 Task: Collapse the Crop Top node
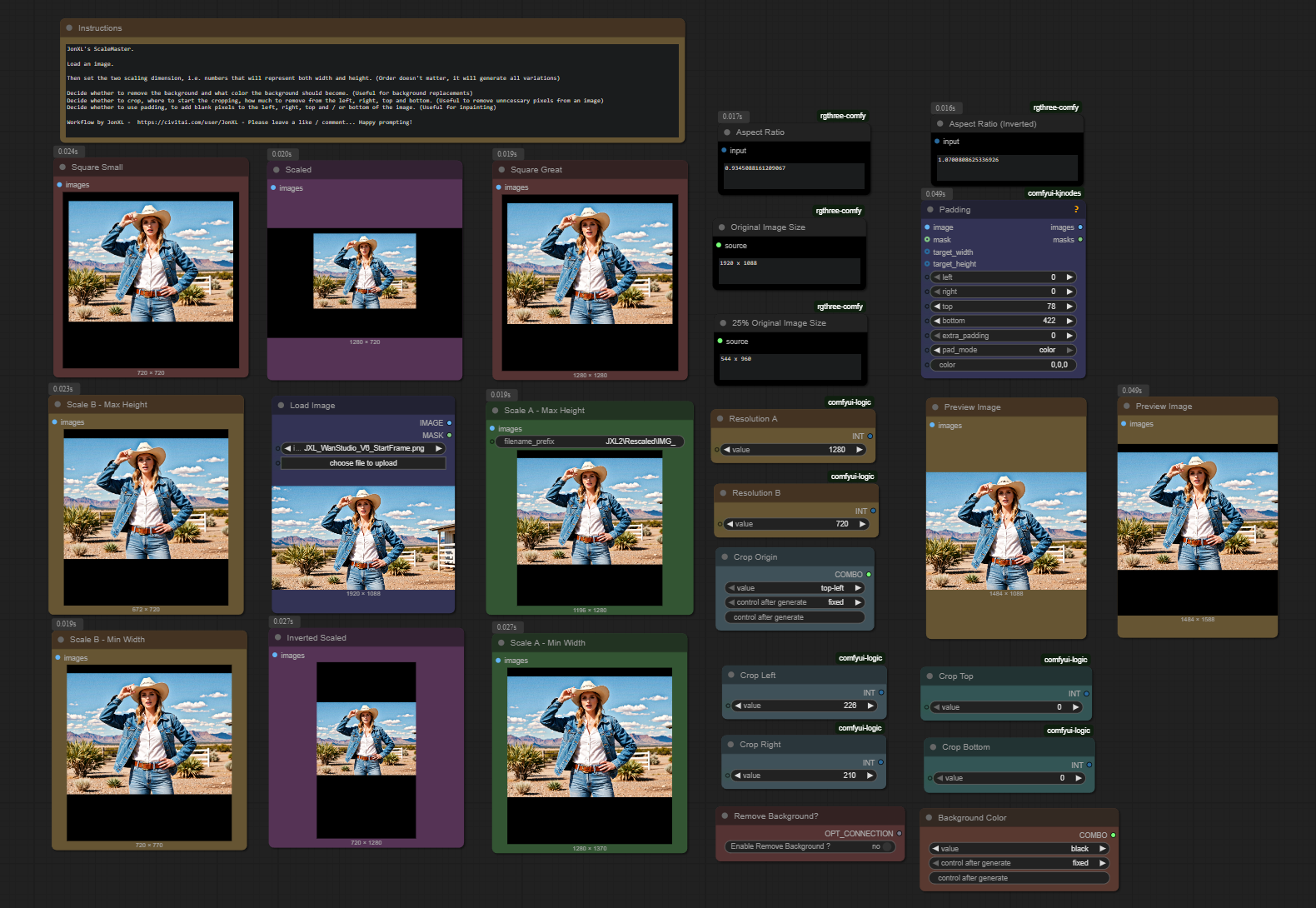(x=930, y=676)
